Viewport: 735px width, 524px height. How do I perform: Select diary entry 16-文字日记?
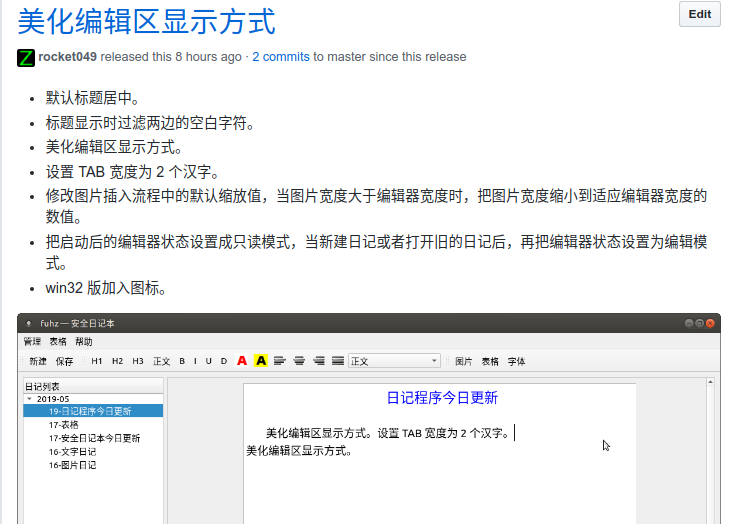pos(72,452)
